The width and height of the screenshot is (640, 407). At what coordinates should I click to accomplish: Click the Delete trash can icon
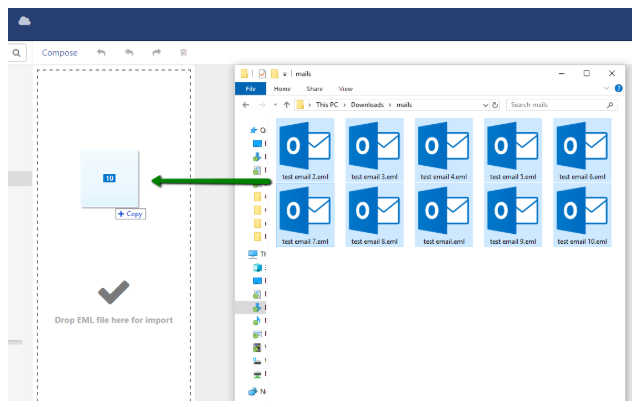coord(183,52)
